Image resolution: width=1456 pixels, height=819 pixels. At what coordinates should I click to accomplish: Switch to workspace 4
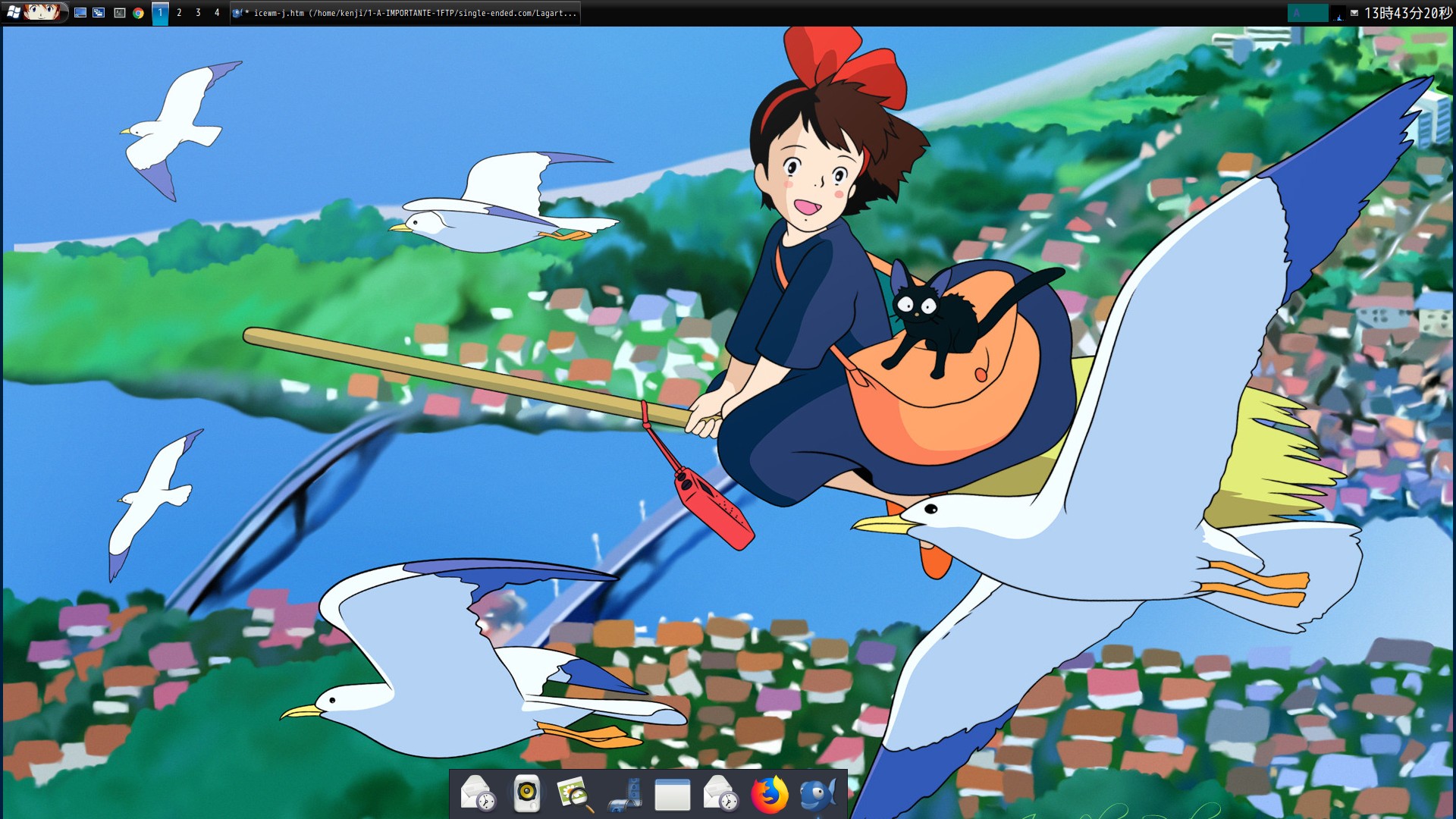(217, 13)
